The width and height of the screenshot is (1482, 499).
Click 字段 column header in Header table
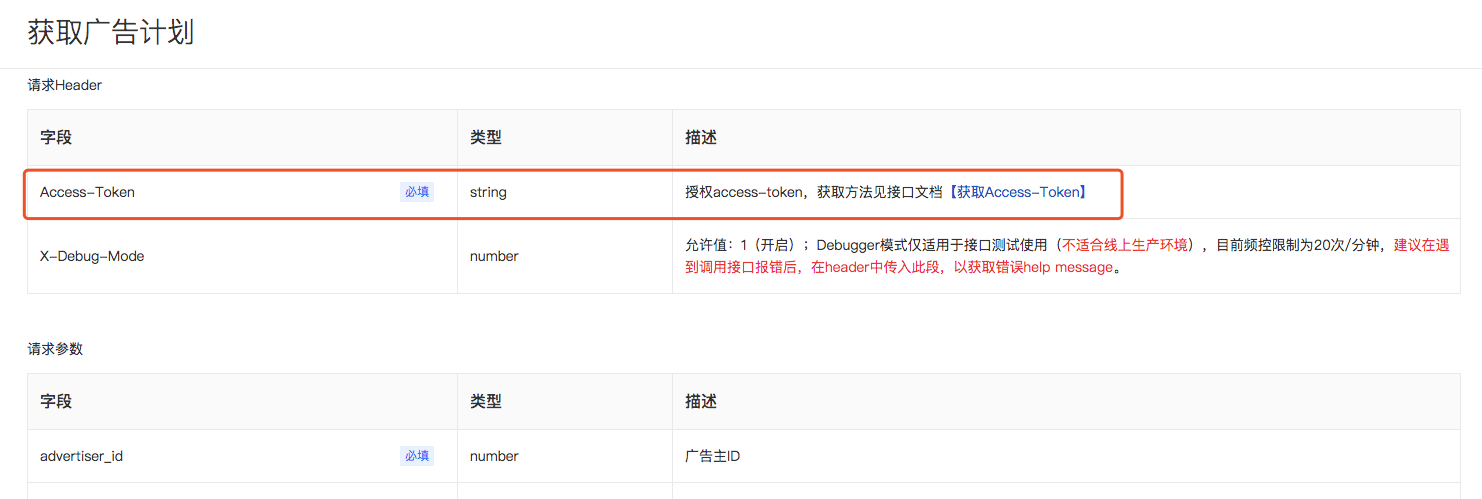tap(56, 138)
